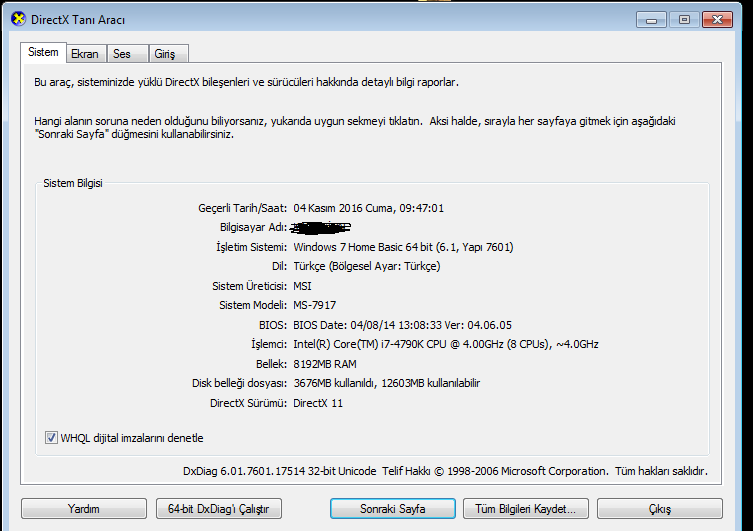Click the DirectX Tanı Aracı title text
Screen dimensions: 753x531
pyautogui.click(x=78, y=20)
